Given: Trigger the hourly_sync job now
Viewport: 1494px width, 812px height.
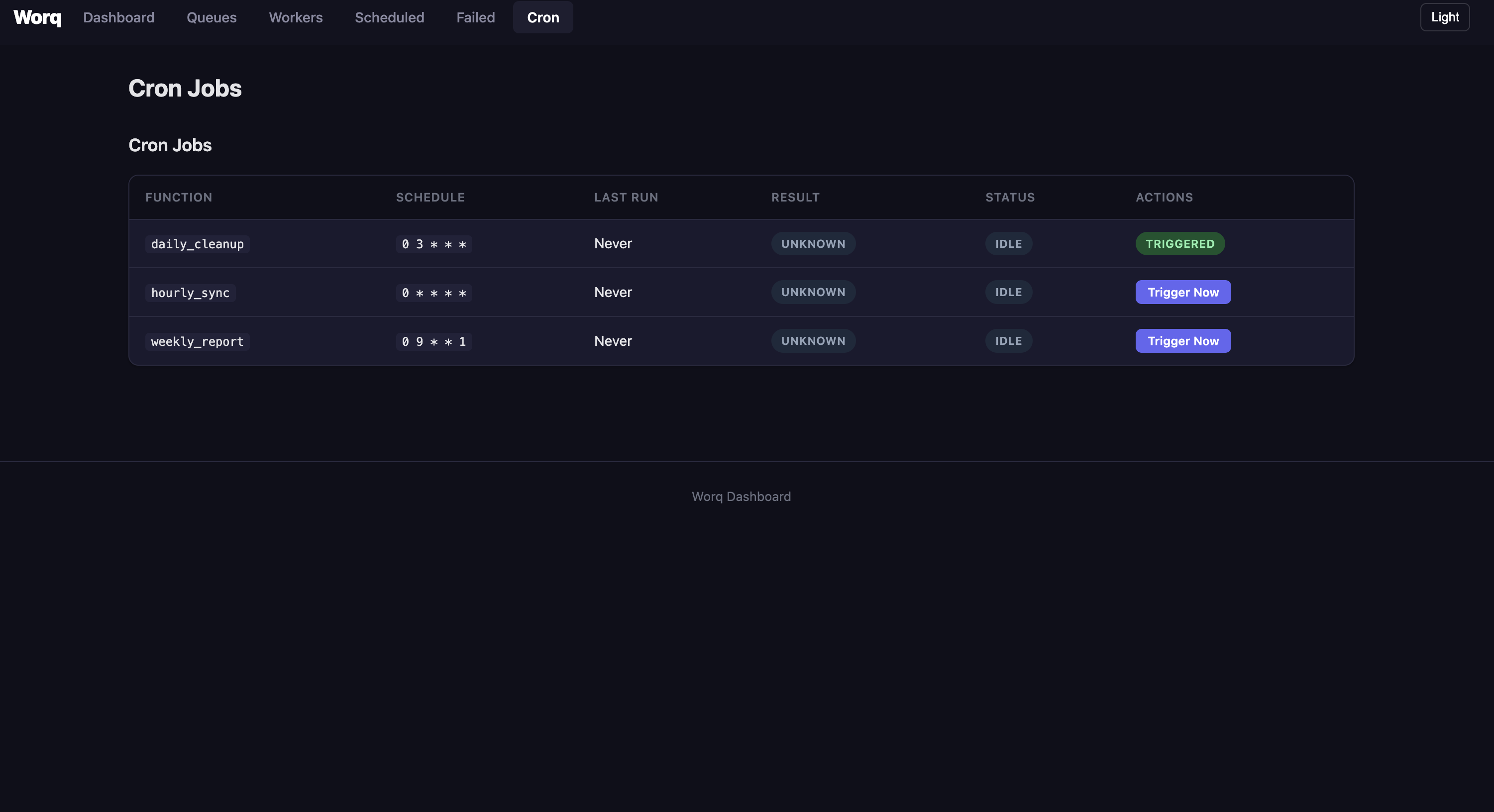Looking at the screenshot, I should coord(1183,293).
